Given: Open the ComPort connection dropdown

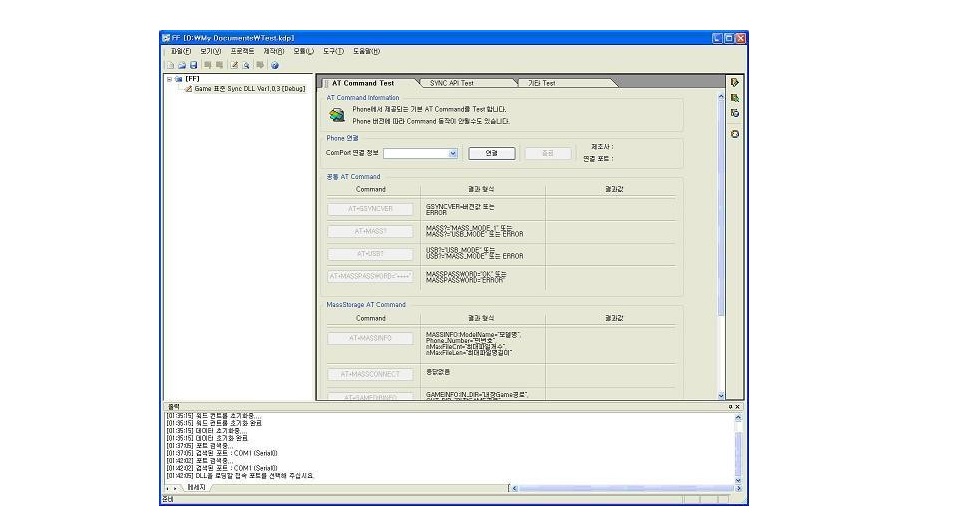Looking at the screenshot, I should pos(453,153).
